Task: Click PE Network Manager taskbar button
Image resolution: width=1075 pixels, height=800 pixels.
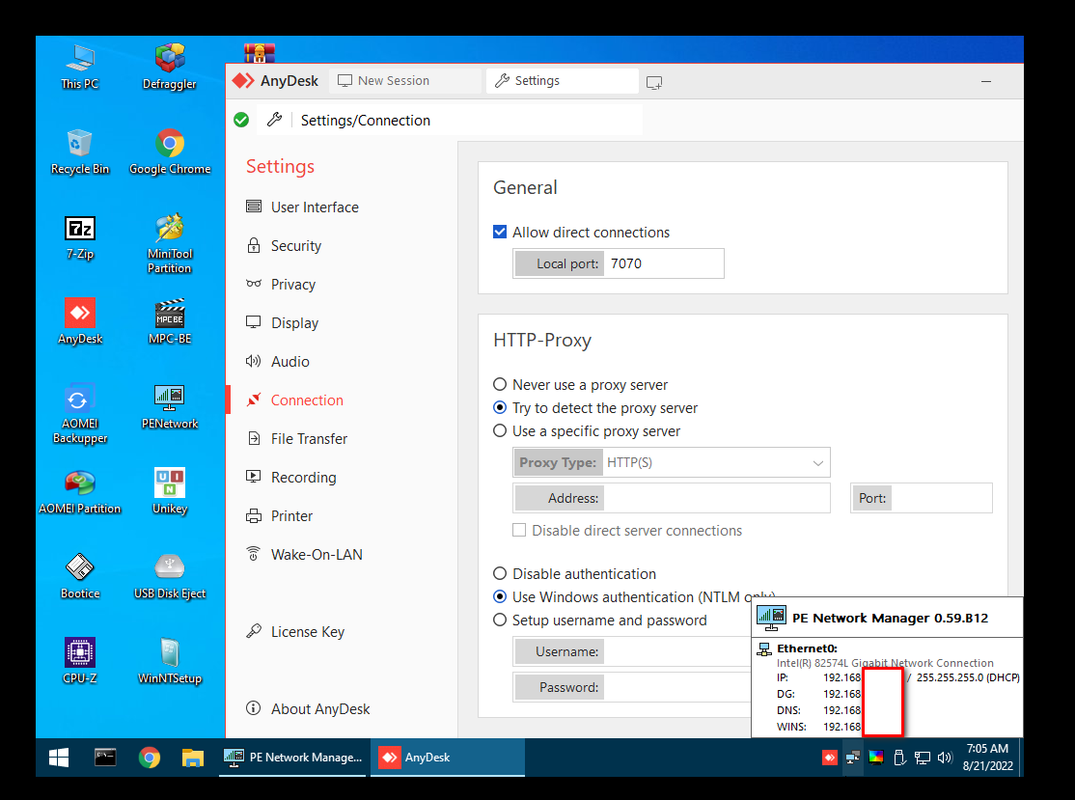Action: (x=294, y=757)
